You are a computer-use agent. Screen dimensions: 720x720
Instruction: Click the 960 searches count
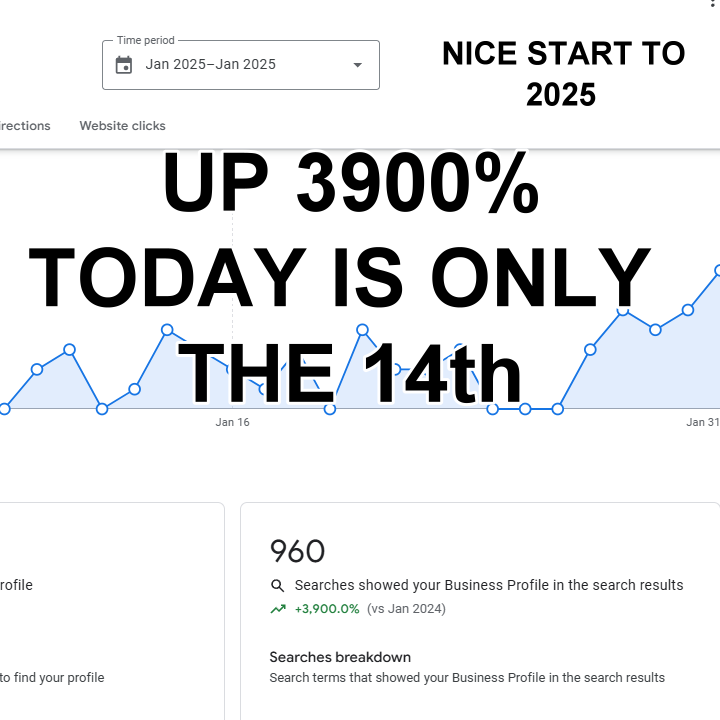tap(297, 551)
